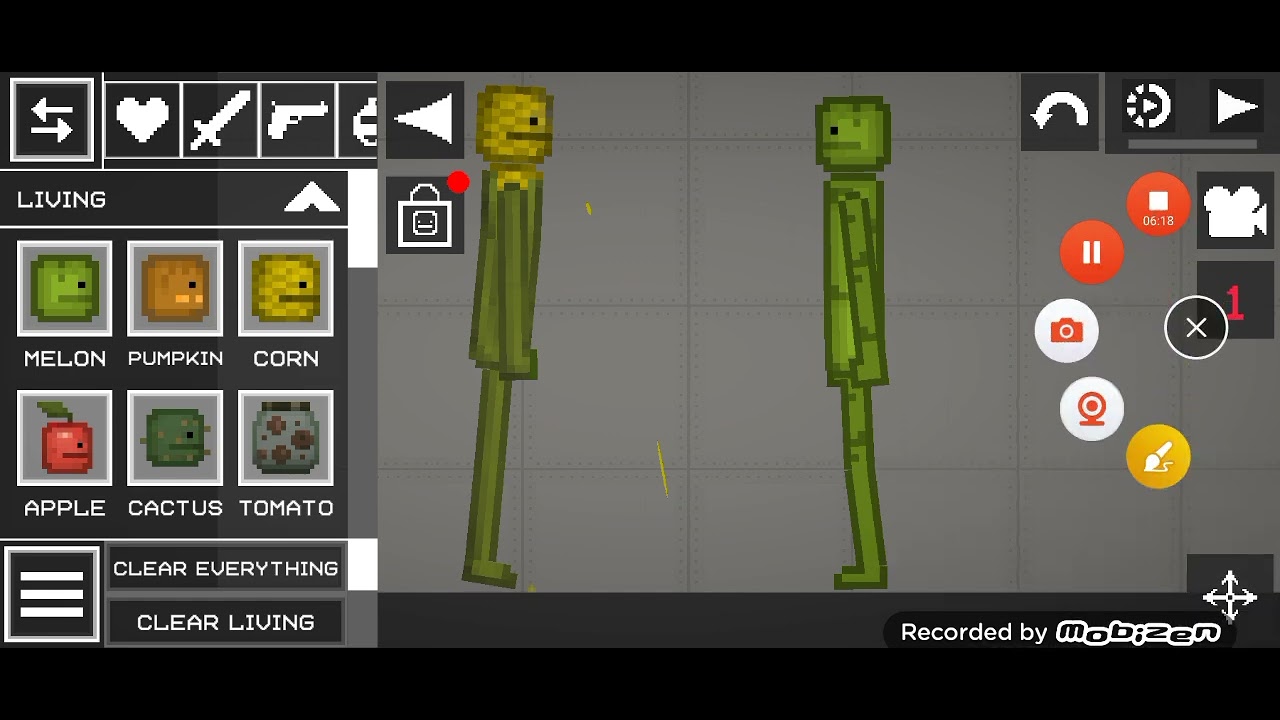
Task: Tap the swap arrows panel button
Action: coord(52,120)
